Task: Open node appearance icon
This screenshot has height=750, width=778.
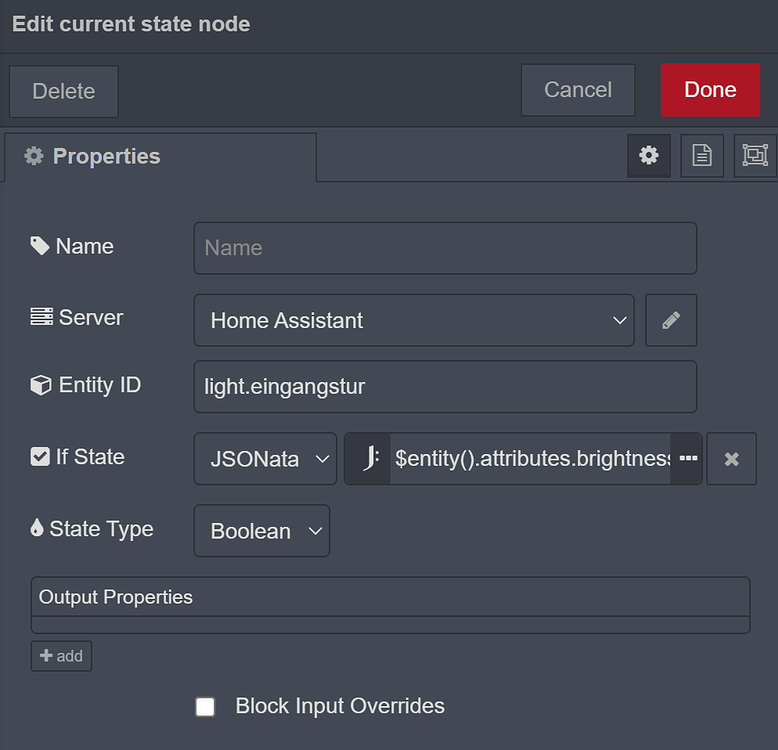Action: 754,156
